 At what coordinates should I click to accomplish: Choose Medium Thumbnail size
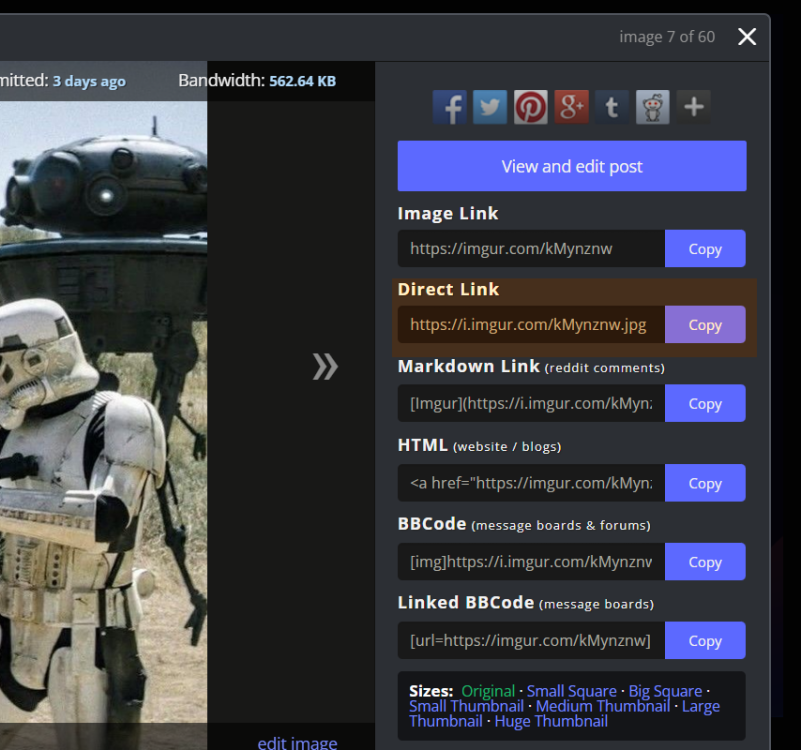[603, 706]
